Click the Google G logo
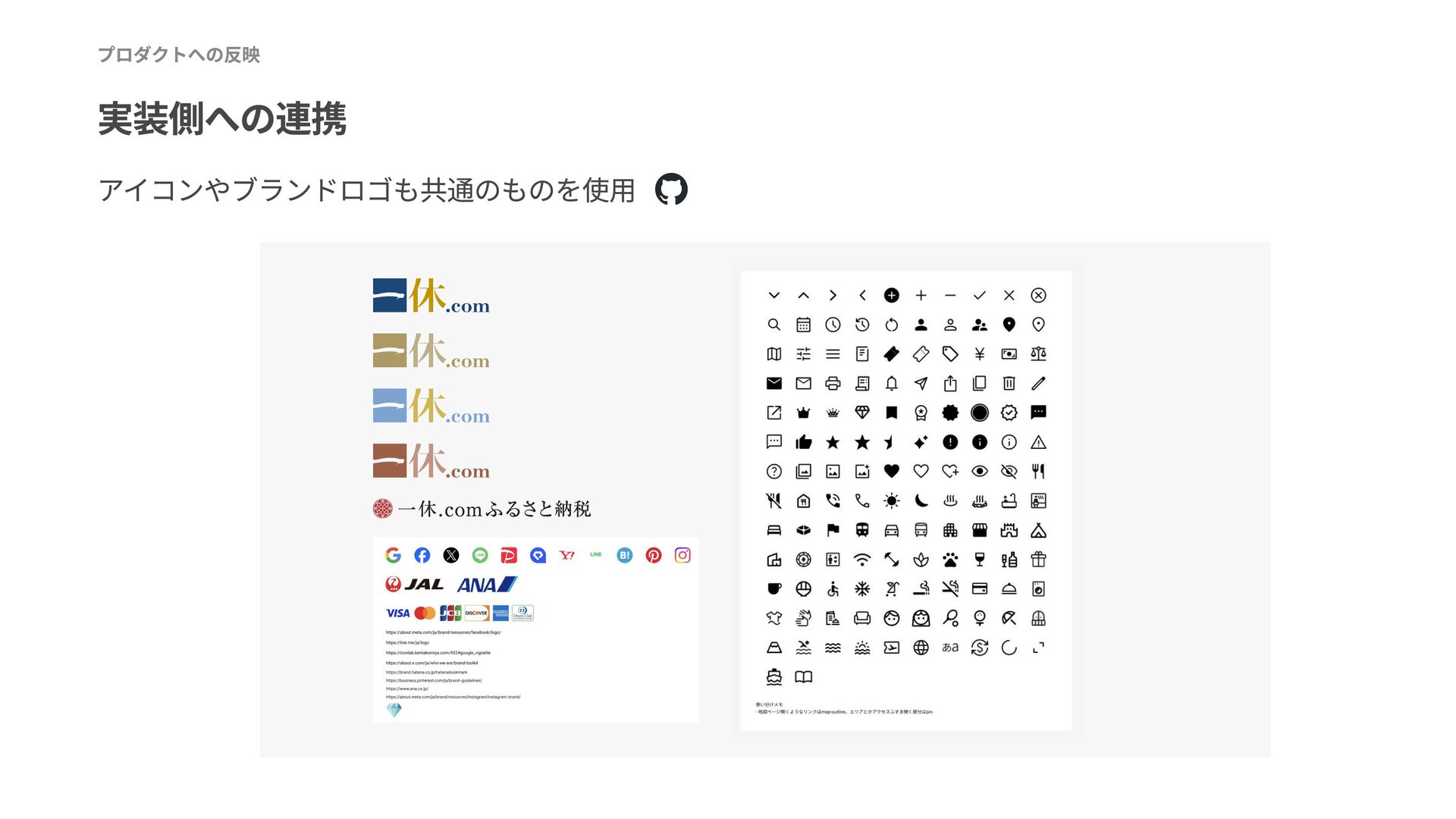 393,555
